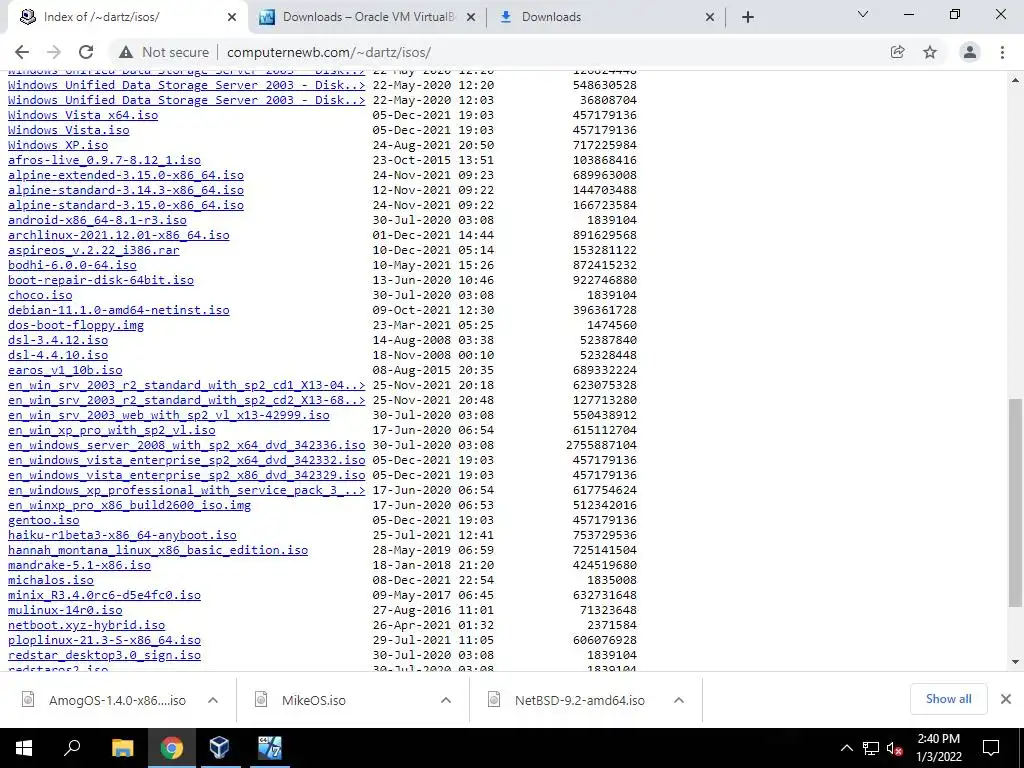Open the Chrome profile avatar menu
Image resolution: width=1024 pixels, height=768 pixels.
(x=970, y=52)
